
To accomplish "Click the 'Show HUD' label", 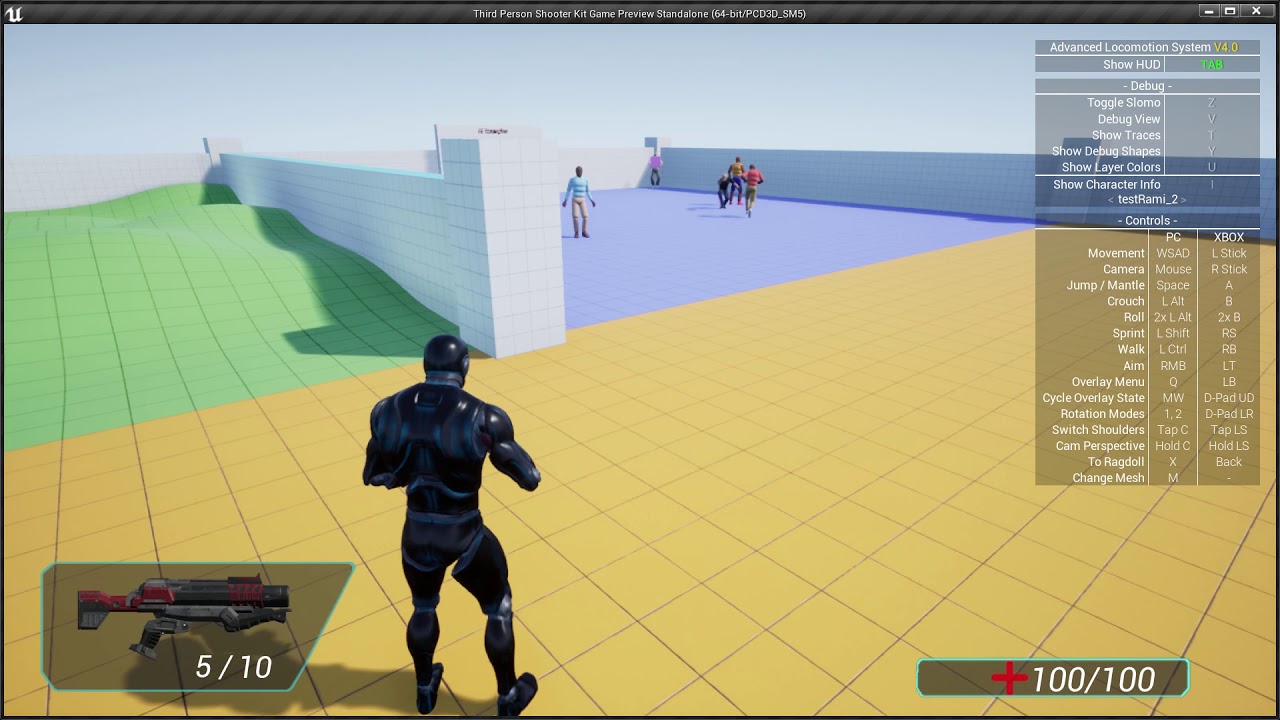I will pyautogui.click(x=1132, y=65).
